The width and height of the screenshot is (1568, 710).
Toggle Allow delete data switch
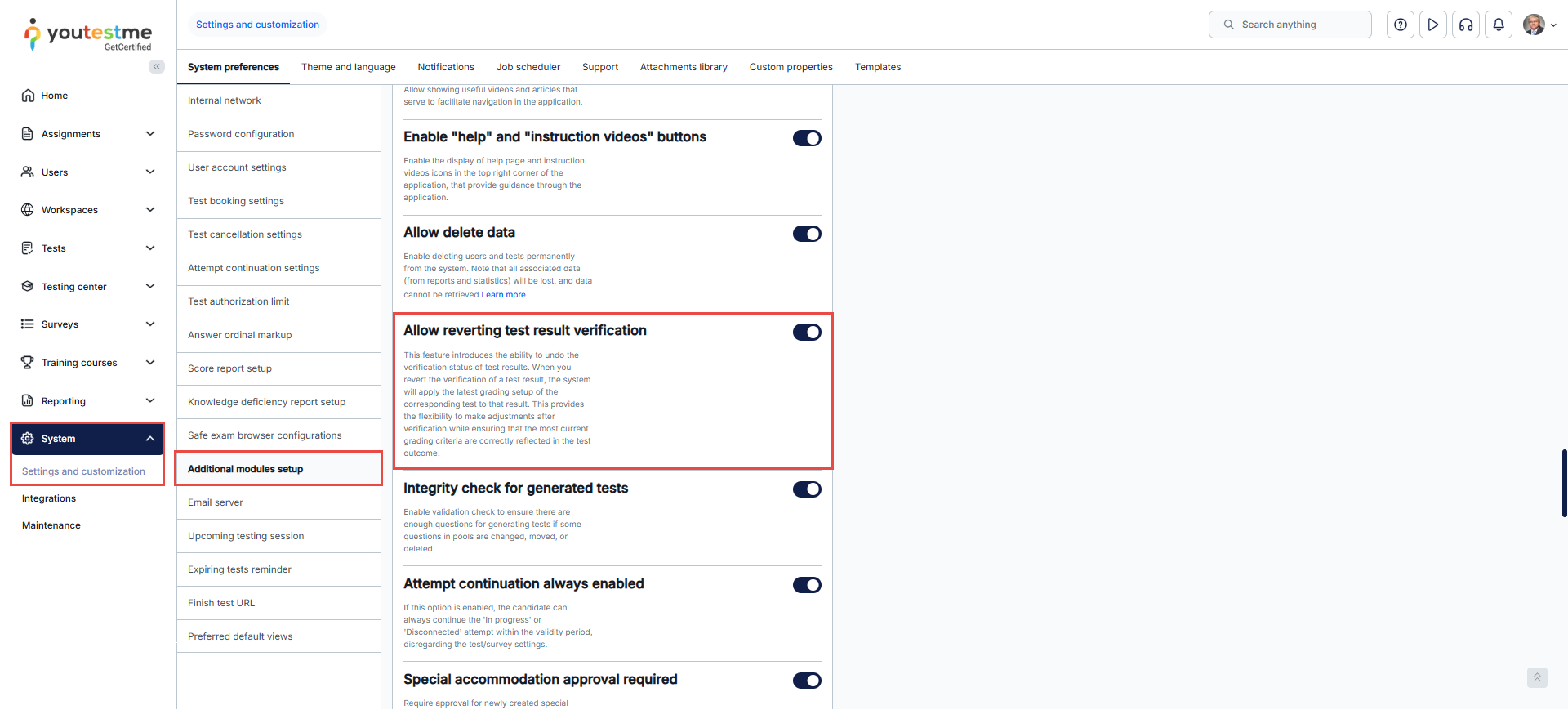pos(806,234)
